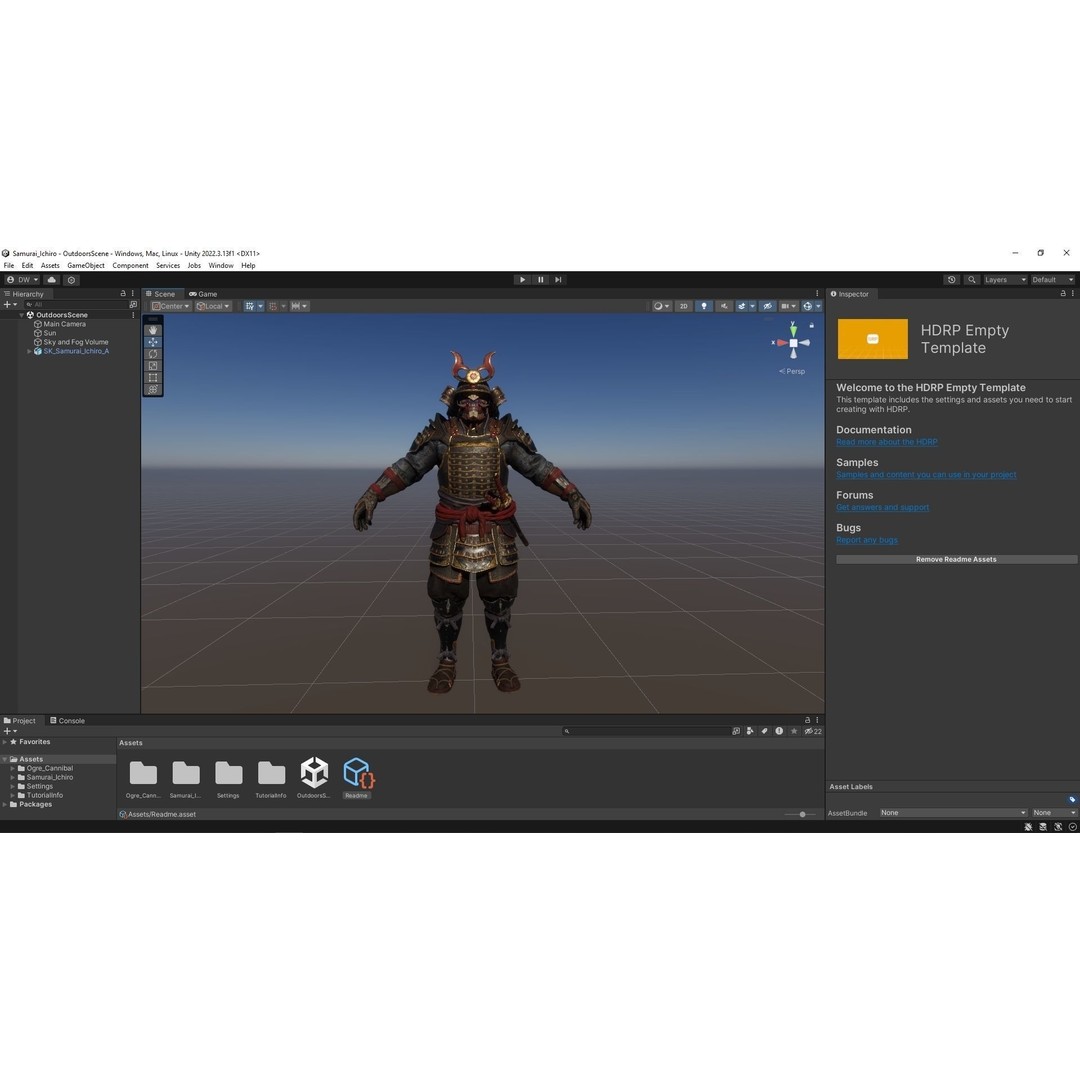Click the Search by Type icon in Project

750,731
